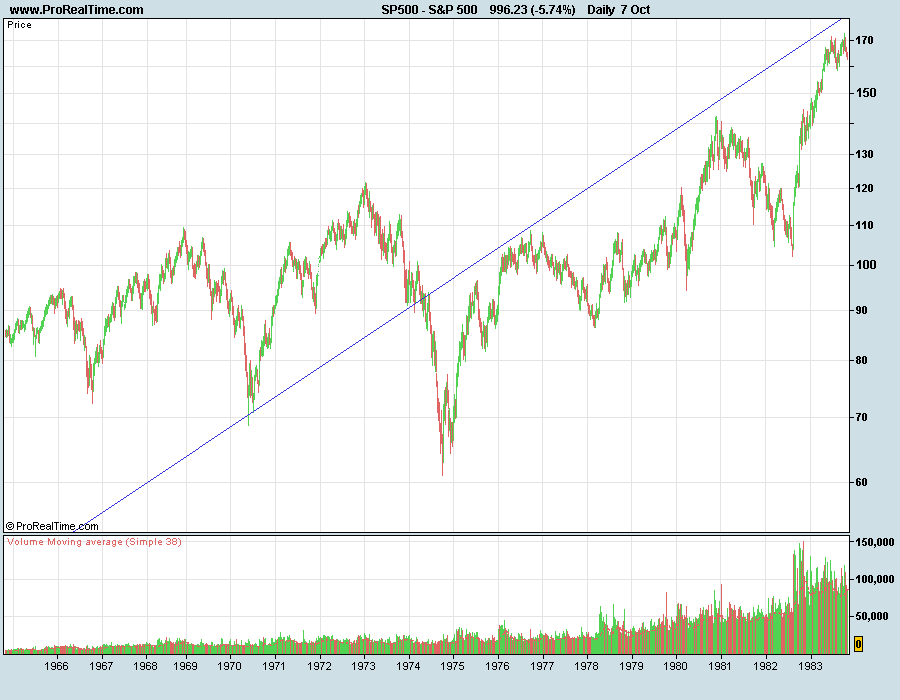Click the 110 price axis label
This screenshot has height=700, width=900.
[864, 225]
